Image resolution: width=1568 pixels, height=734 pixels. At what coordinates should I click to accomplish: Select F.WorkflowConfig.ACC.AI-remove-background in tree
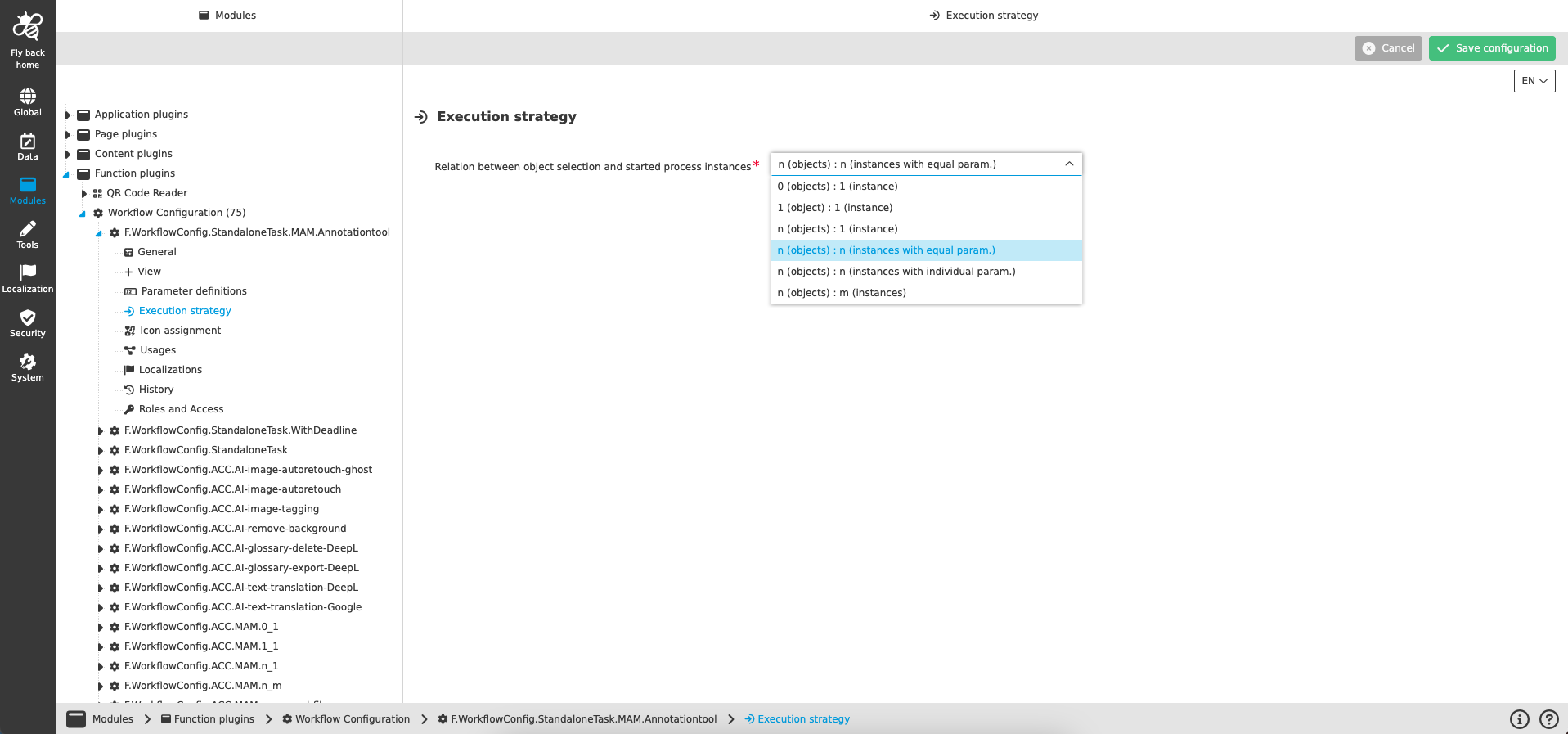pyautogui.click(x=236, y=529)
